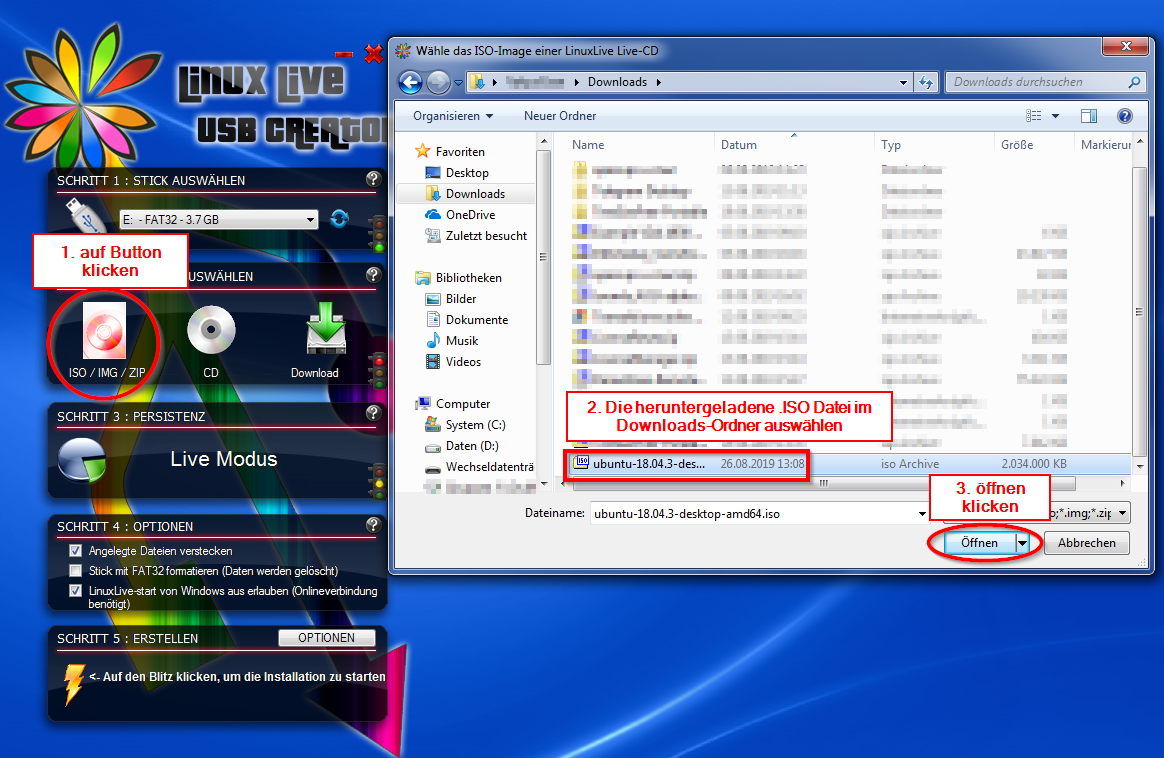Image resolution: width=1164 pixels, height=758 pixels.
Task: Select the Download source icon
Action: coord(326,327)
